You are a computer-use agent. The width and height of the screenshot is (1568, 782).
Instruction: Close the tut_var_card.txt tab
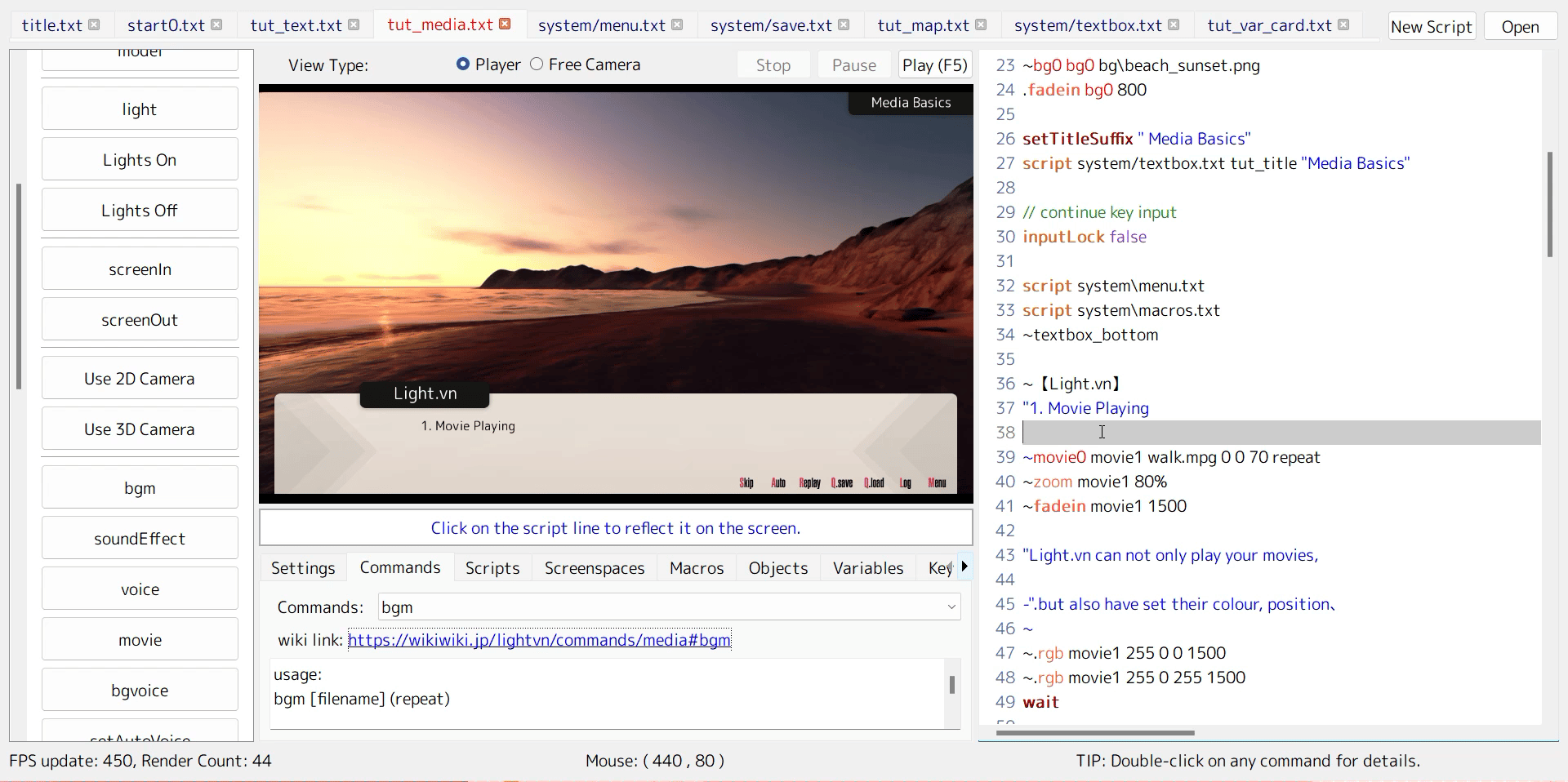[1343, 24]
